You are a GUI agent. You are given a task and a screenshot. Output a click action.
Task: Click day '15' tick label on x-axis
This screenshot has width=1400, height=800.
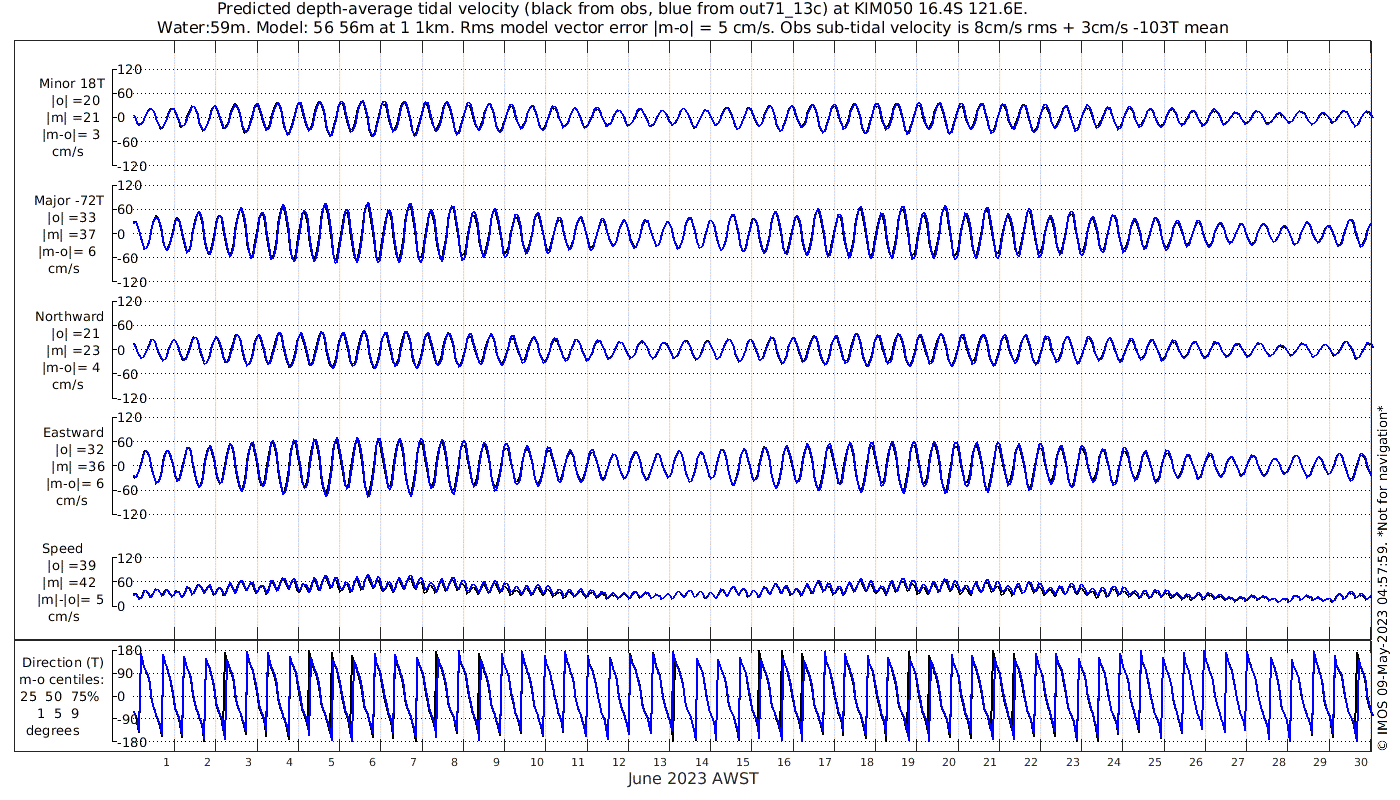click(742, 761)
